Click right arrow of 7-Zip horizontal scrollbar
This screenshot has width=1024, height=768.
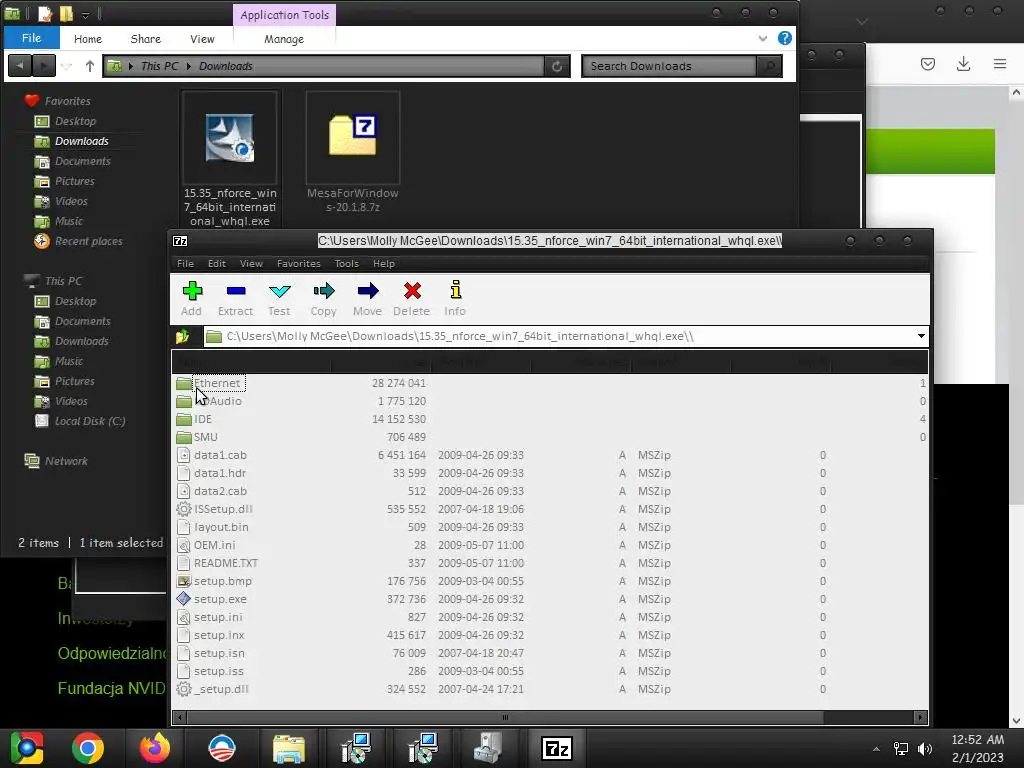pyautogui.click(x=920, y=717)
